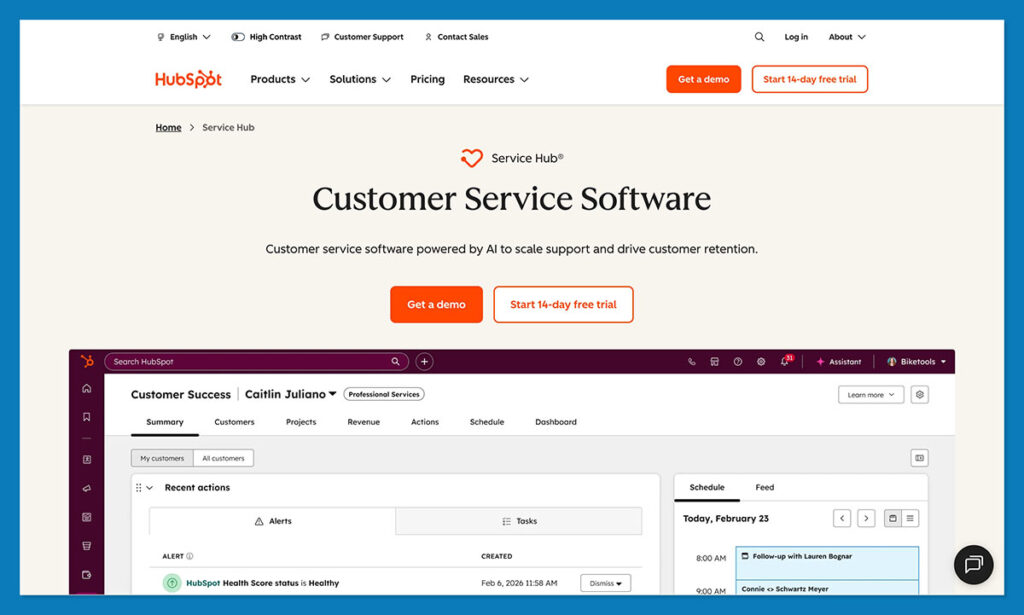Open the Learn more dropdown
The height and width of the screenshot is (615, 1024).
point(871,394)
